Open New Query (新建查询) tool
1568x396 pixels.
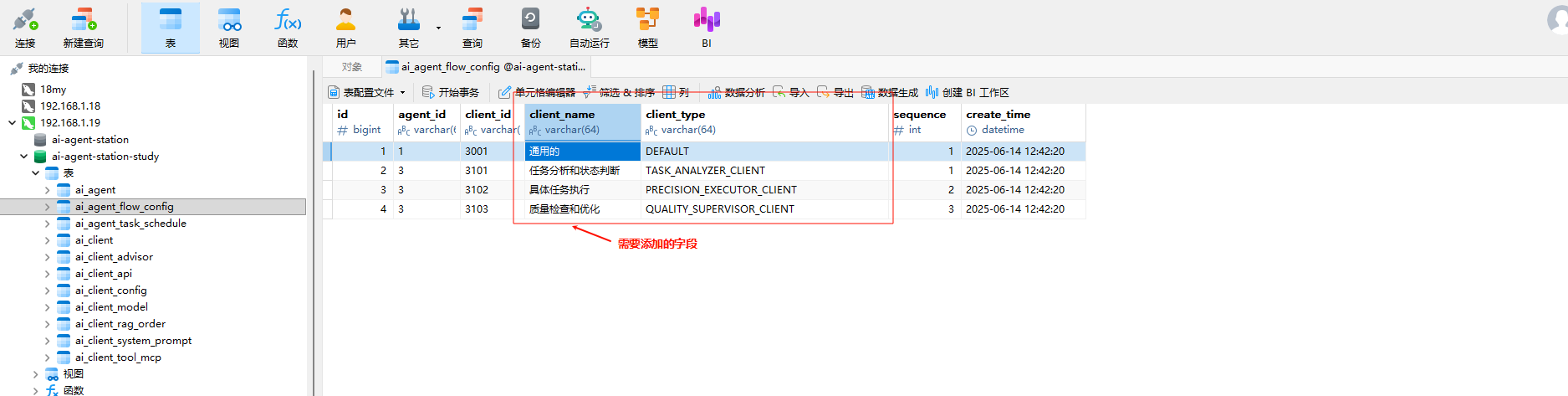[83, 28]
